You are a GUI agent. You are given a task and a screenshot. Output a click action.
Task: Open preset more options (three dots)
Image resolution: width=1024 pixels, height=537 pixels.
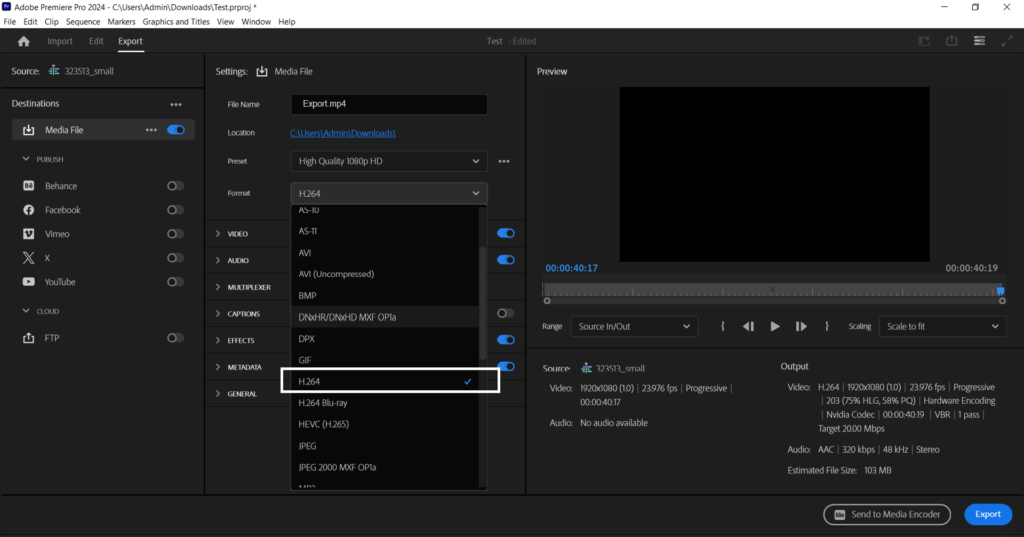point(504,161)
